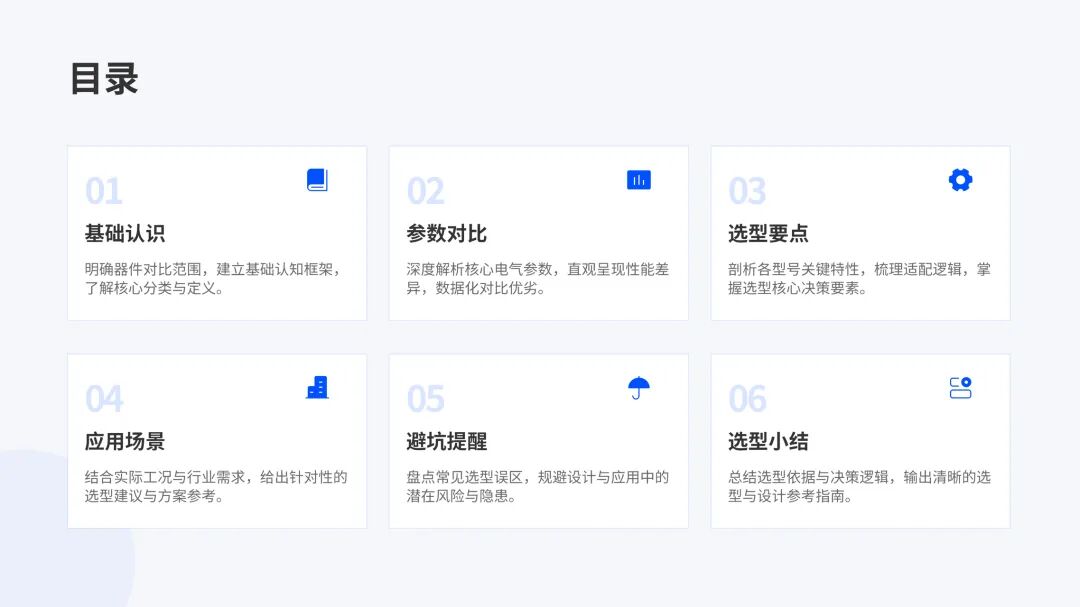Click the book icon in the 基础认识 card
The width and height of the screenshot is (1080, 607).
pyautogui.click(x=317, y=180)
